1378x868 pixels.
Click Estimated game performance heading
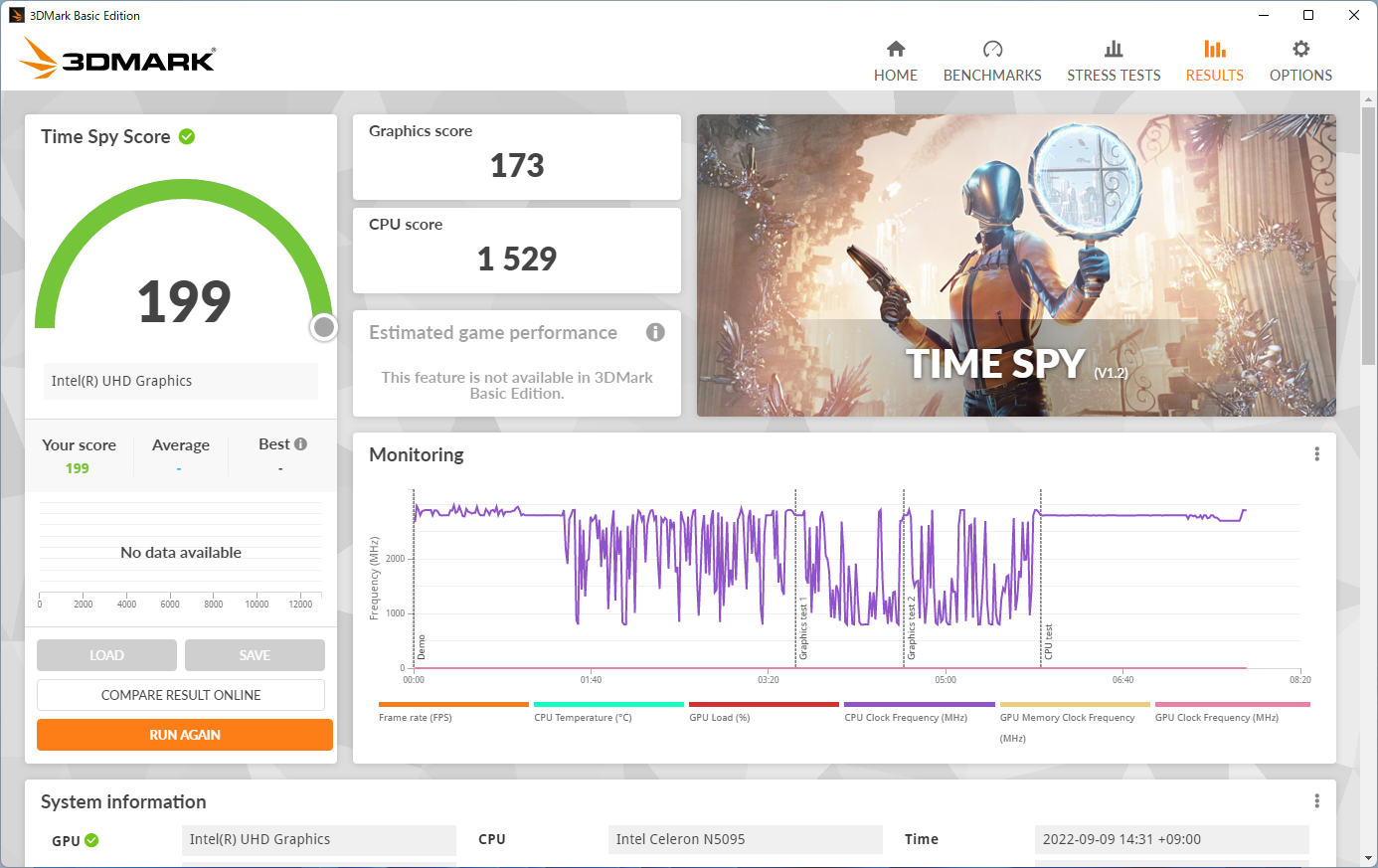[x=493, y=333]
